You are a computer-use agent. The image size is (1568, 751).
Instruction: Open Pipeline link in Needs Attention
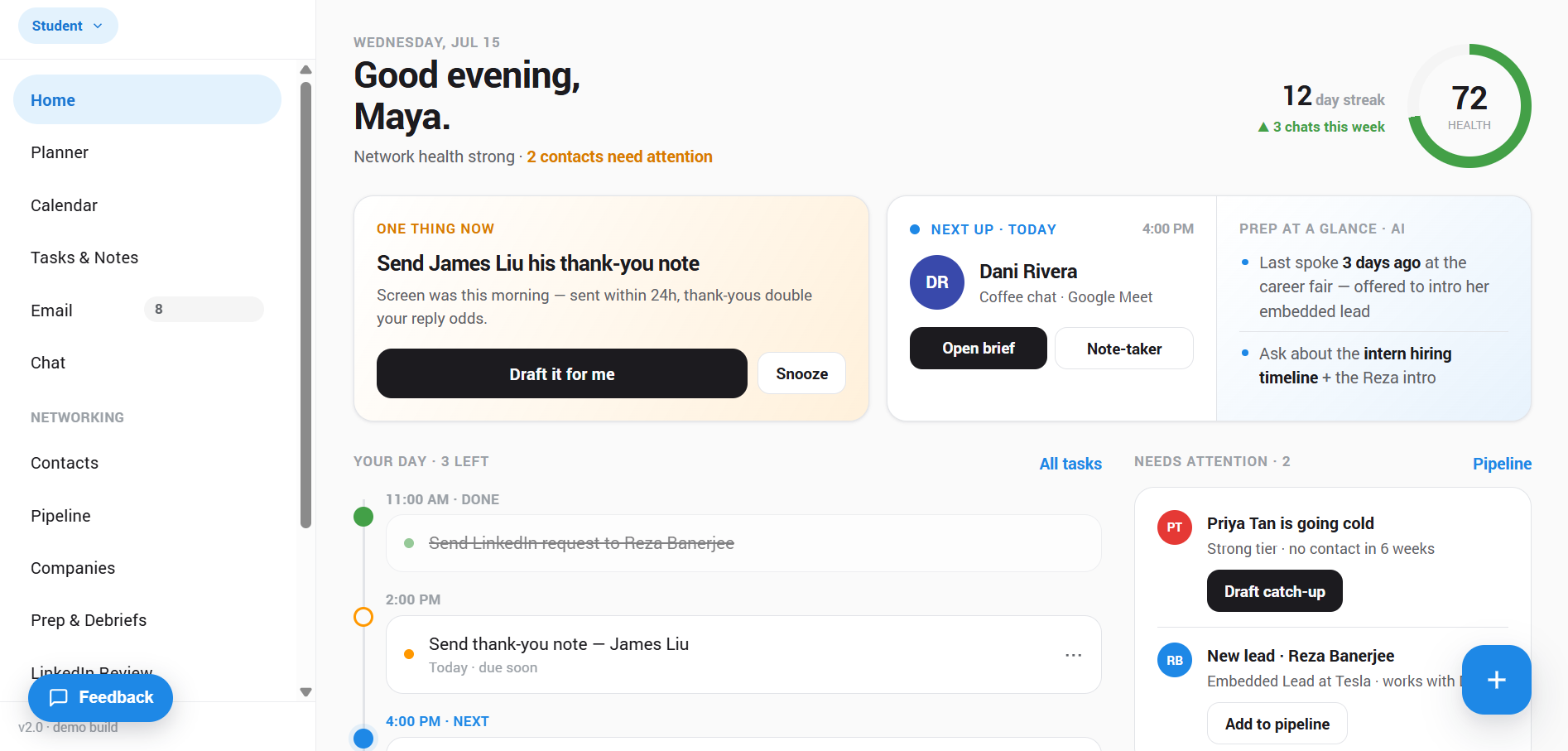1502,464
